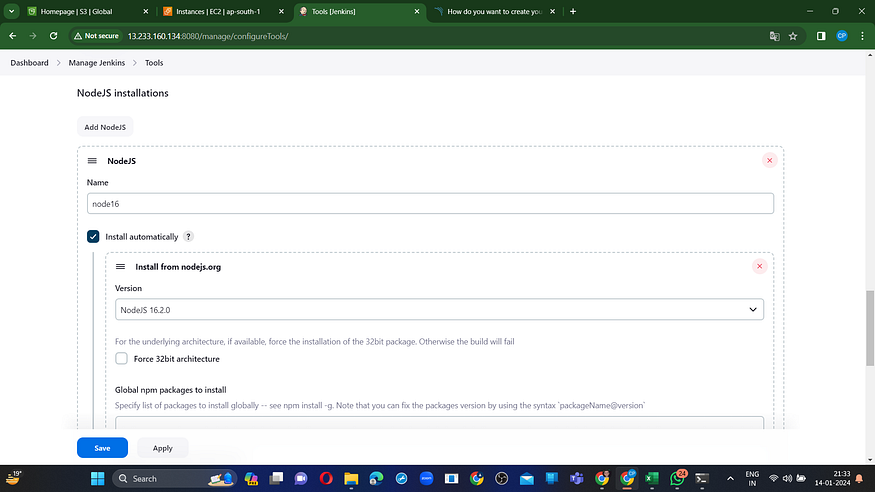Click the weather widget on taskbar
Screen dimensions: 875x492
13,479
